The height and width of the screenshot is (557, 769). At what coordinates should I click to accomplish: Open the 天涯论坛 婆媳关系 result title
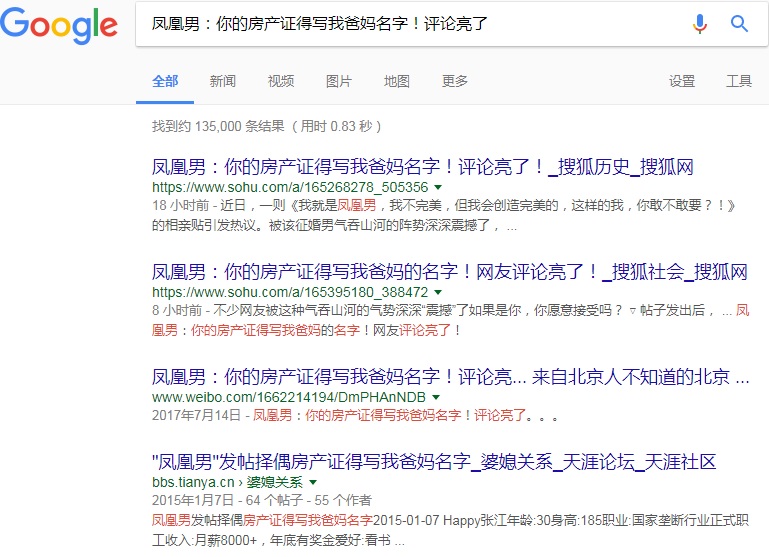[x=434, y=462]
